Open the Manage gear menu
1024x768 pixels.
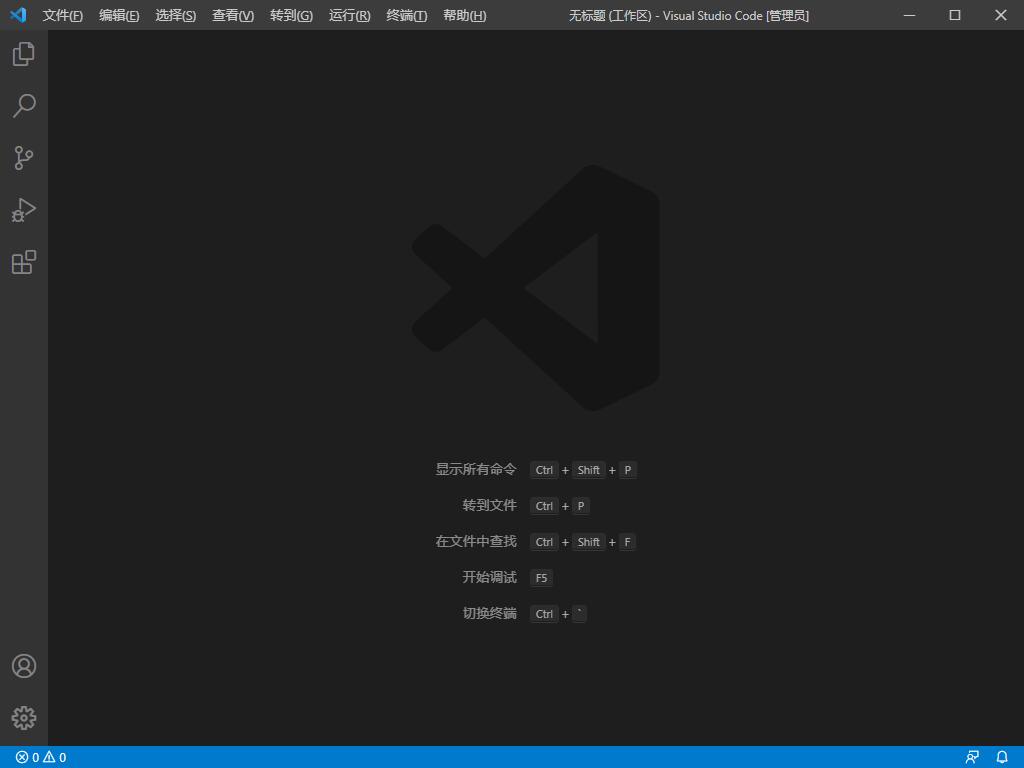(x=24, y=718)
